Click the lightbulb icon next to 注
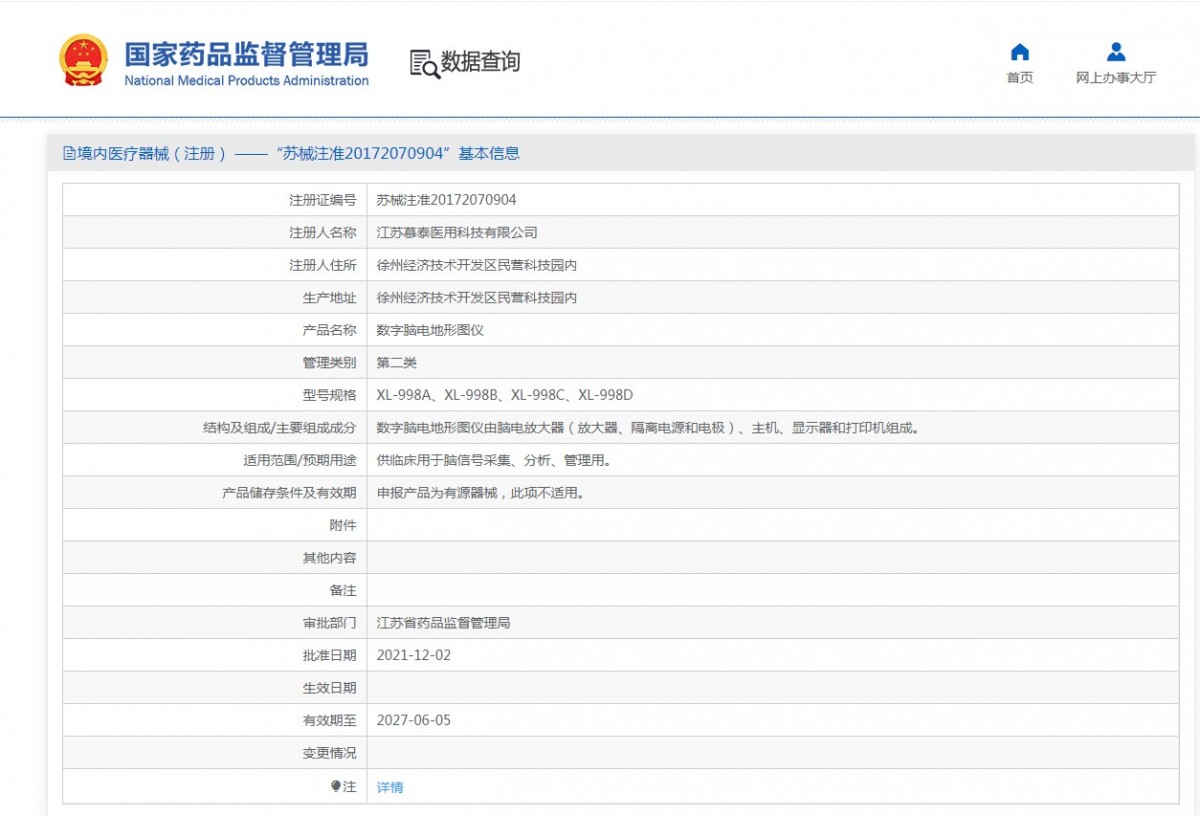1200x816 pixels. click(336, 786)
